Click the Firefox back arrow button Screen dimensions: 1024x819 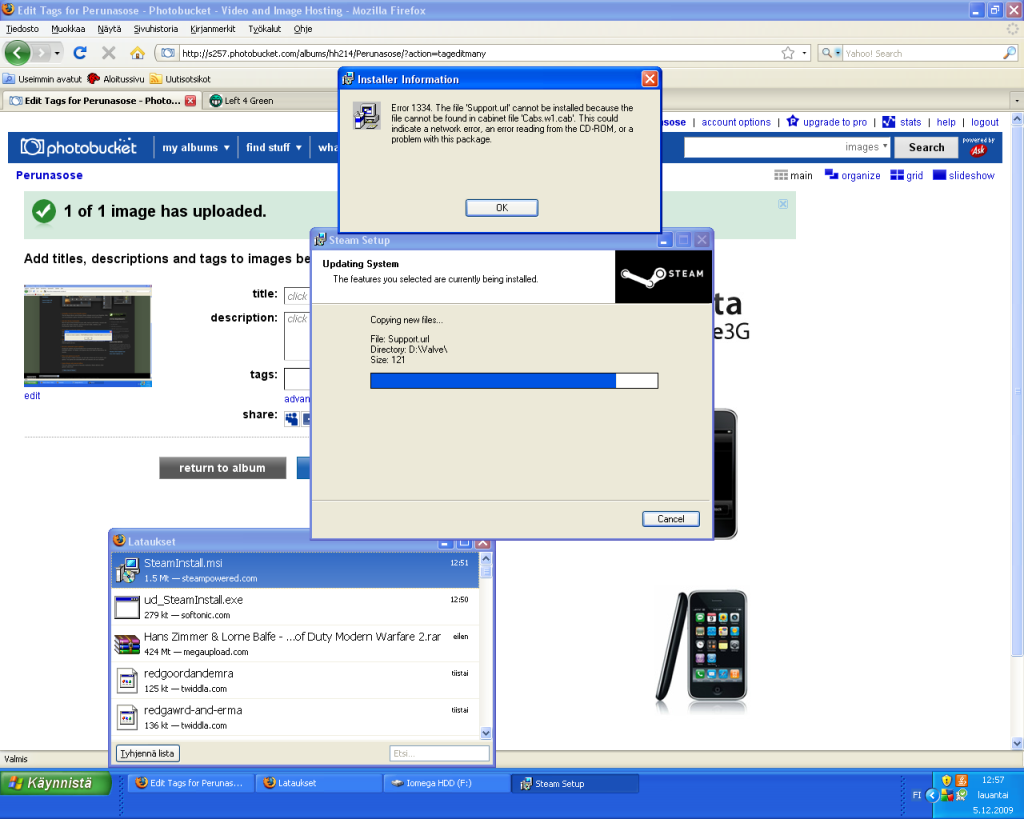click(18, 53)
